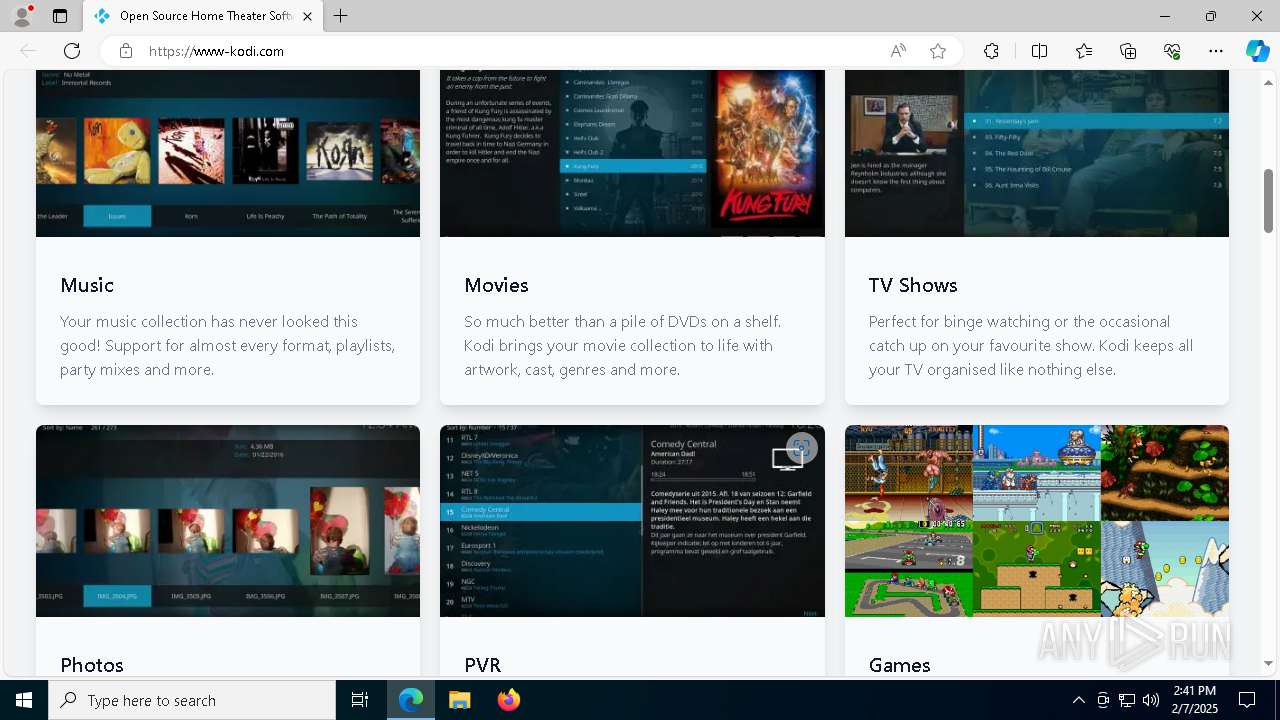Start Read aloud from address bar
The width and height of the screenshot is (1280, 720).
[898, 51]
